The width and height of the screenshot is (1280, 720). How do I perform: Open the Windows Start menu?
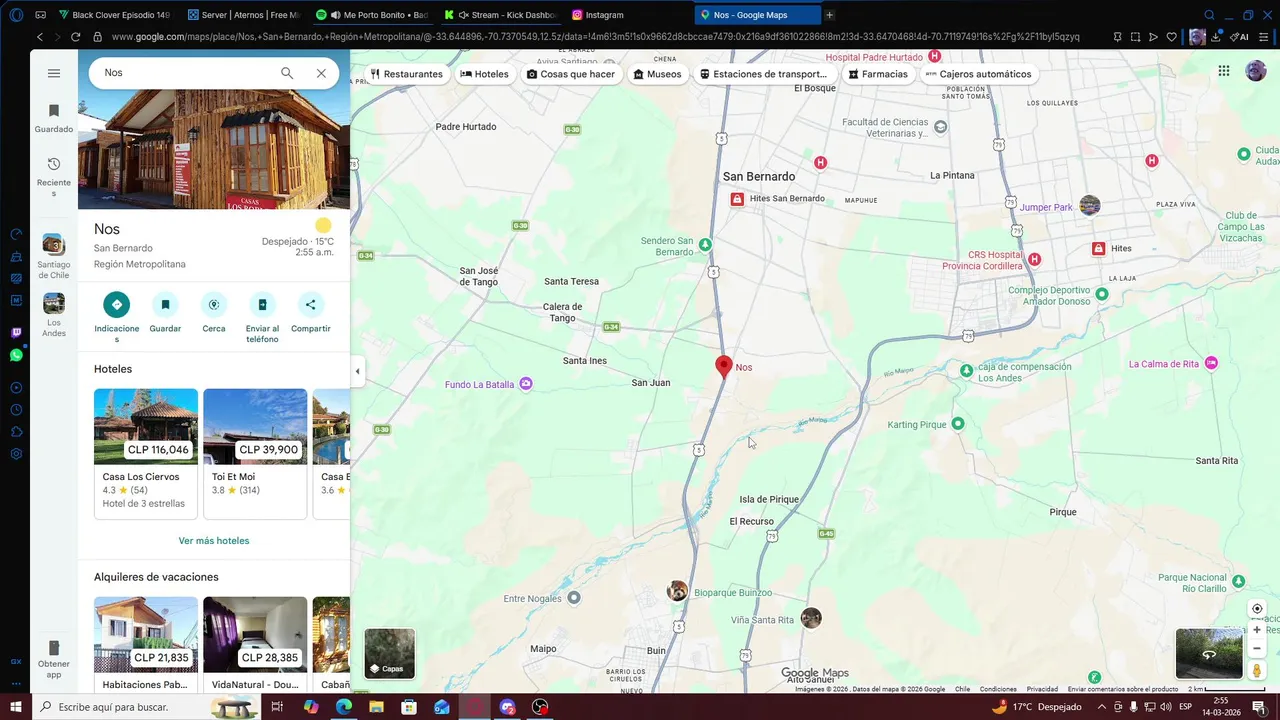[16, 707]
